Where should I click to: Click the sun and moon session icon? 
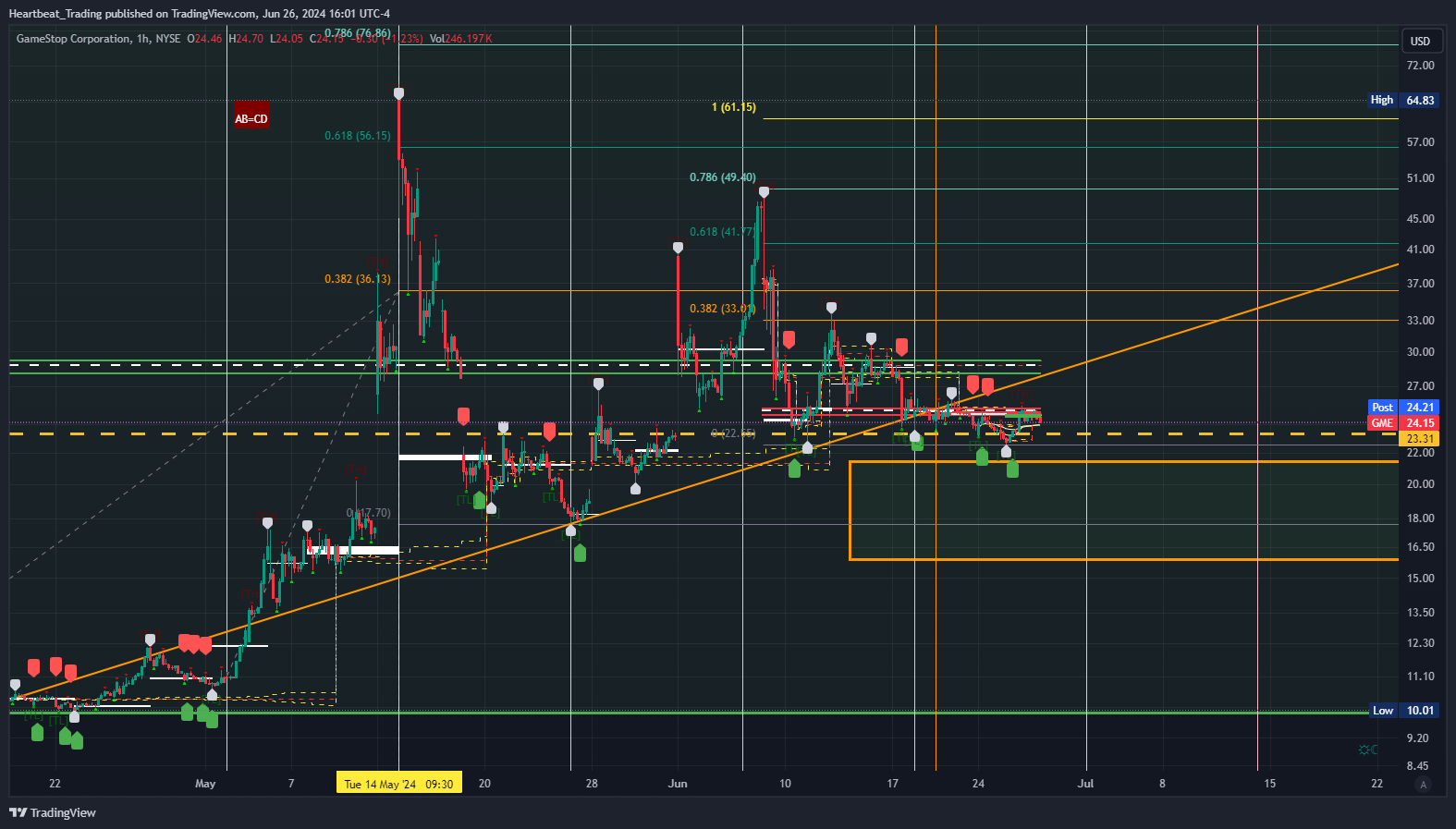1368,750
